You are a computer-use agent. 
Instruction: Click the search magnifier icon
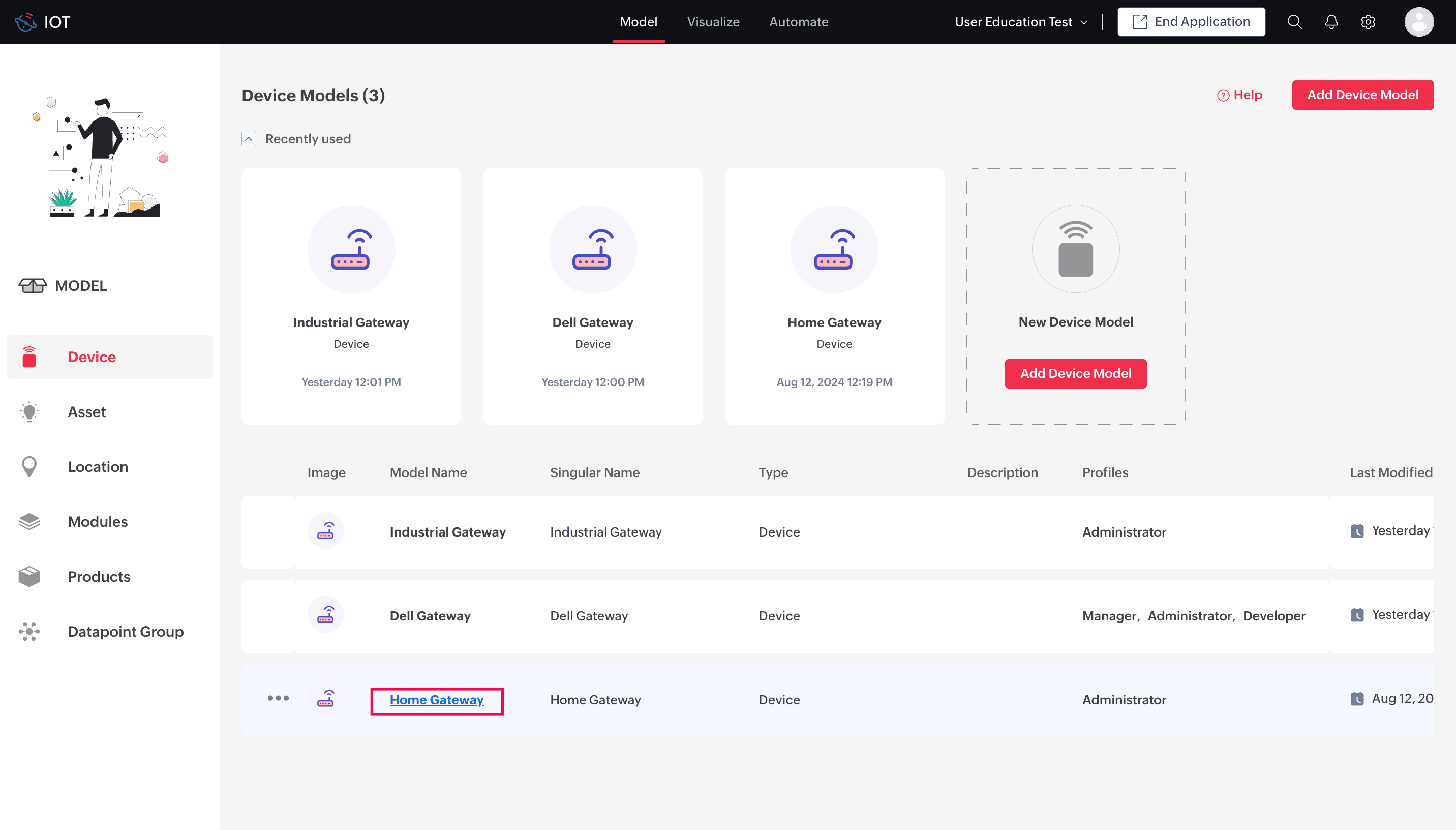(x=1294, y=22)
